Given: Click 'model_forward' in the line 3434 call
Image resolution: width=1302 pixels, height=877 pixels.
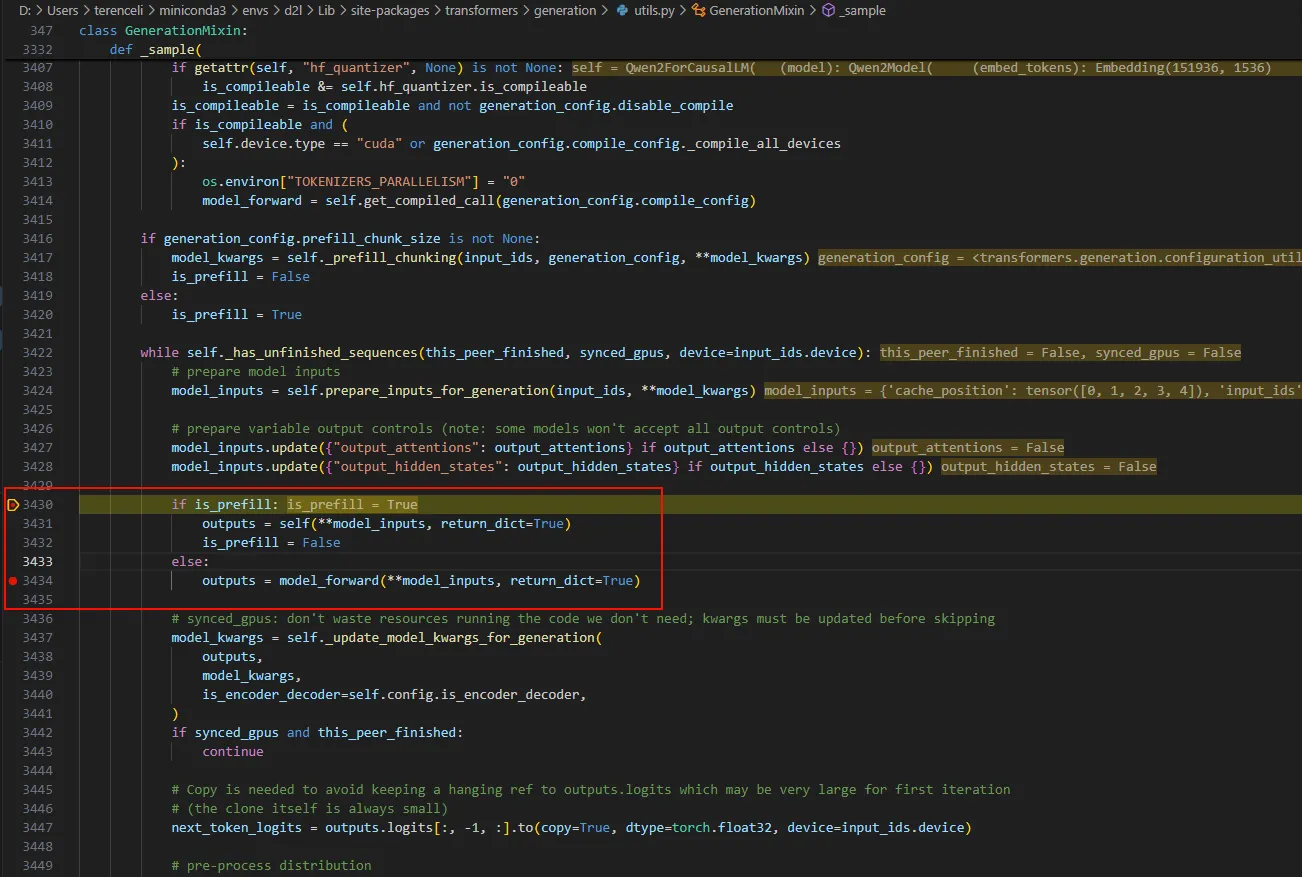Looking at the screenshot, I should pyautogui.click(x=329, y=581).
